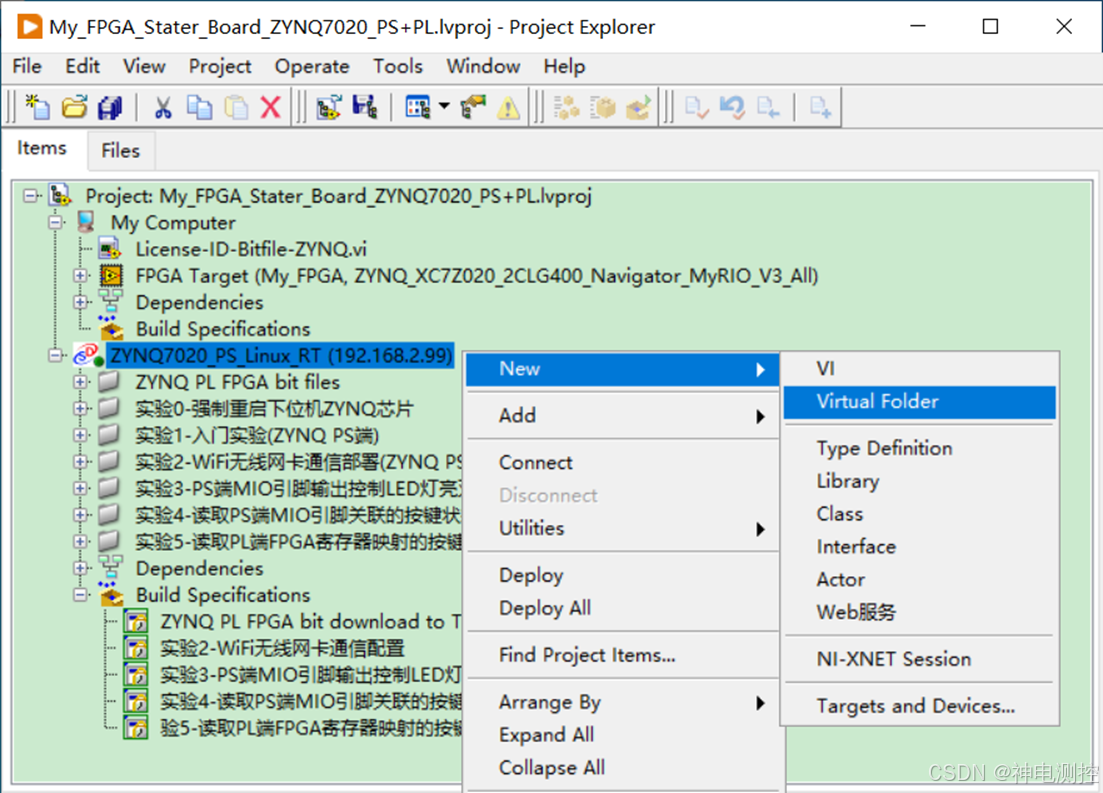Click the Build All boxes icon
Image resolution: width=1103 pixels, height=793 pixels.
[566, 107]
